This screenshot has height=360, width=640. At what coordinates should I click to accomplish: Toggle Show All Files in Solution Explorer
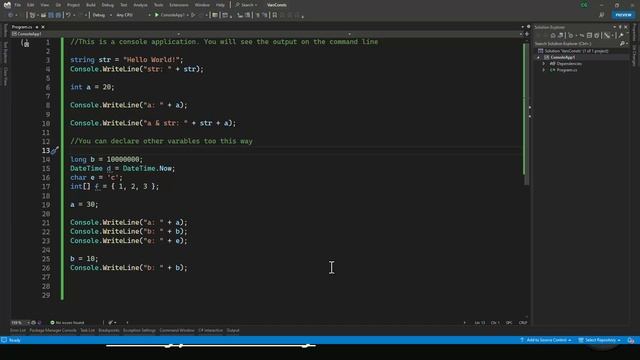[x=597, y=36]
